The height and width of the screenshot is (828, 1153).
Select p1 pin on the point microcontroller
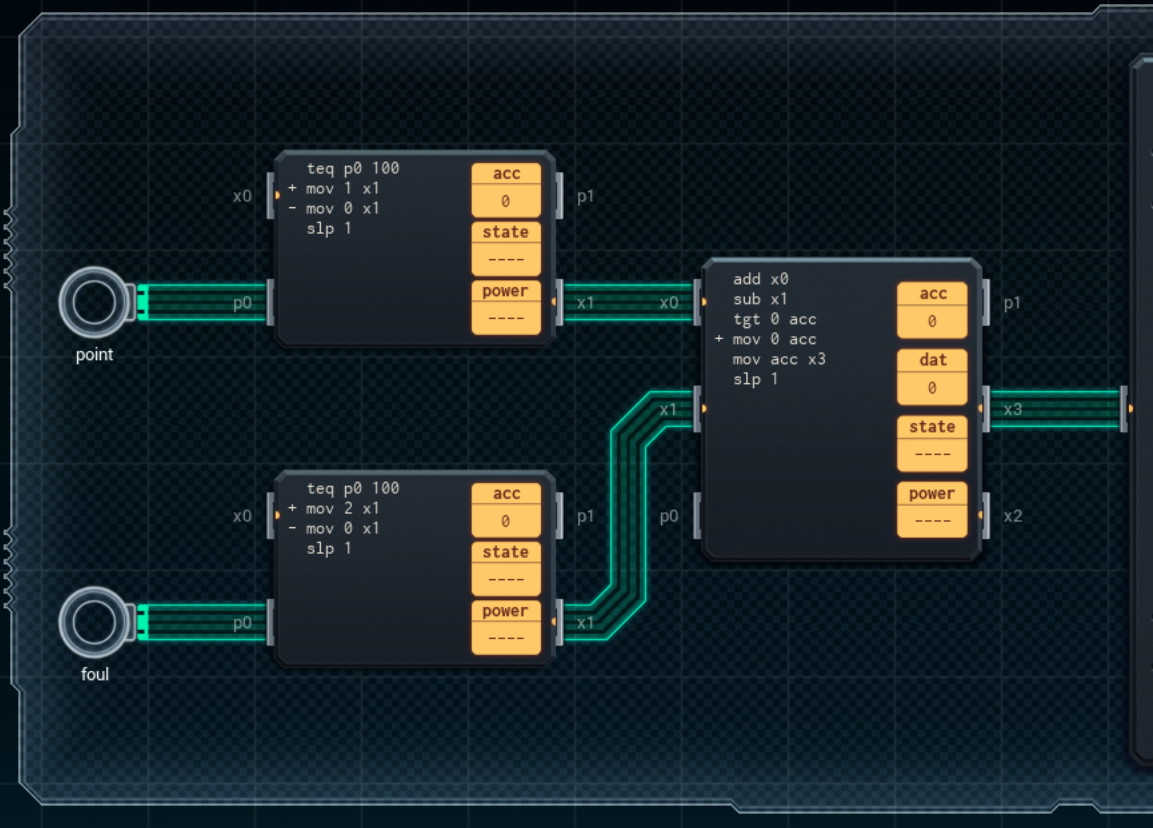point(561,196)
